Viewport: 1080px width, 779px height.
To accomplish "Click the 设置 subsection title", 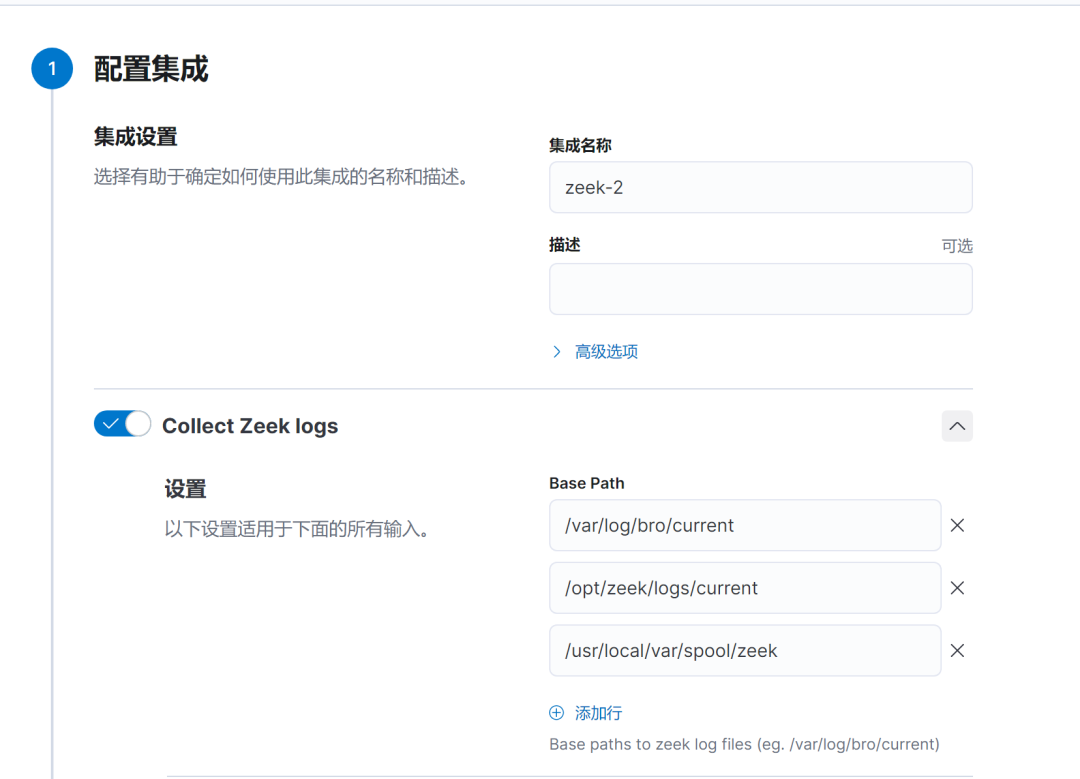I will click(185, 489).
